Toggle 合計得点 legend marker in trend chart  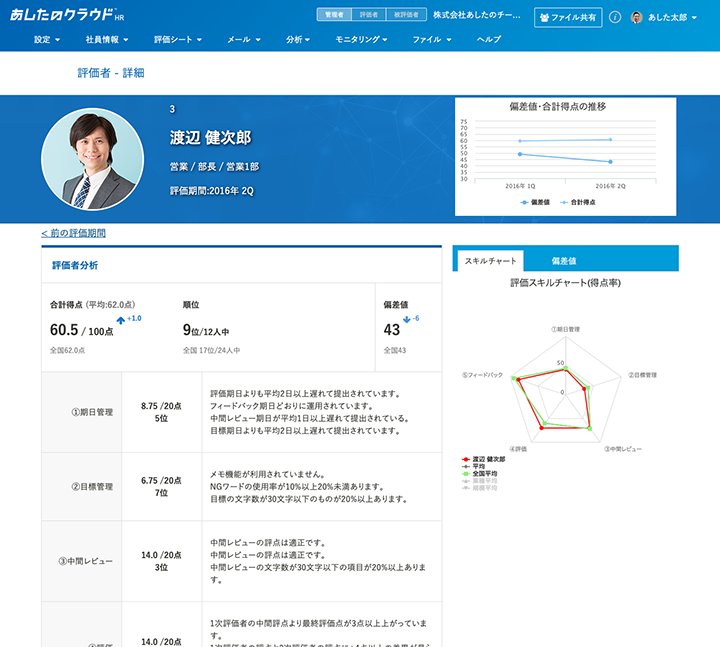point(564,202)
